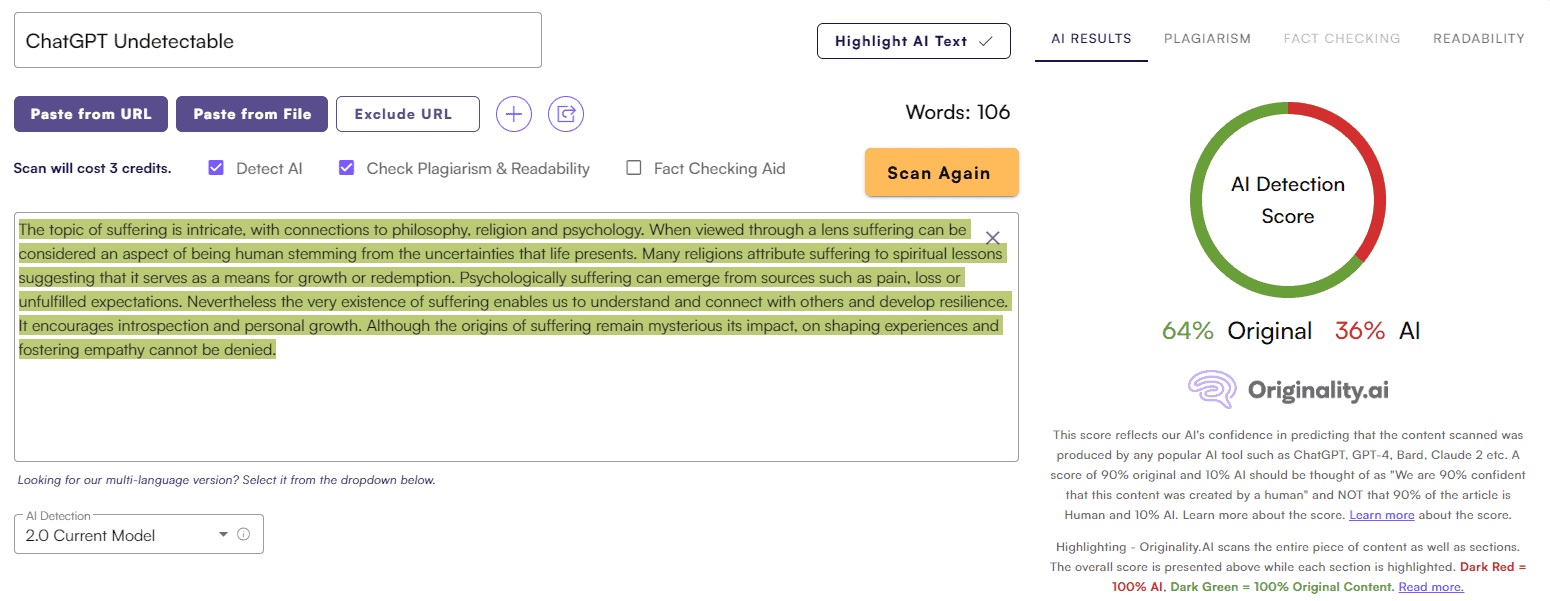The image size is (1550, 601).
Task: Click the Originality.ai brain logo
Action: pos(1213,390)
